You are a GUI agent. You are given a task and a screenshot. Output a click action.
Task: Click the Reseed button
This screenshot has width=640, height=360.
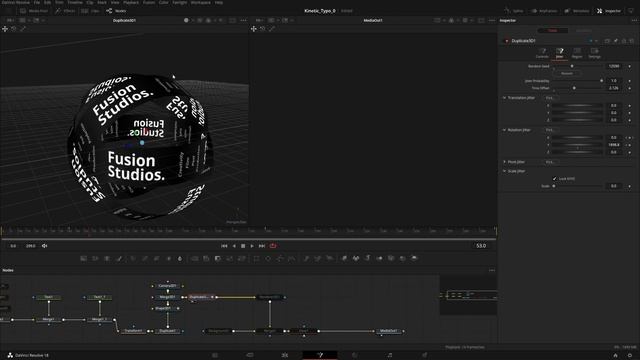point(567,73)
